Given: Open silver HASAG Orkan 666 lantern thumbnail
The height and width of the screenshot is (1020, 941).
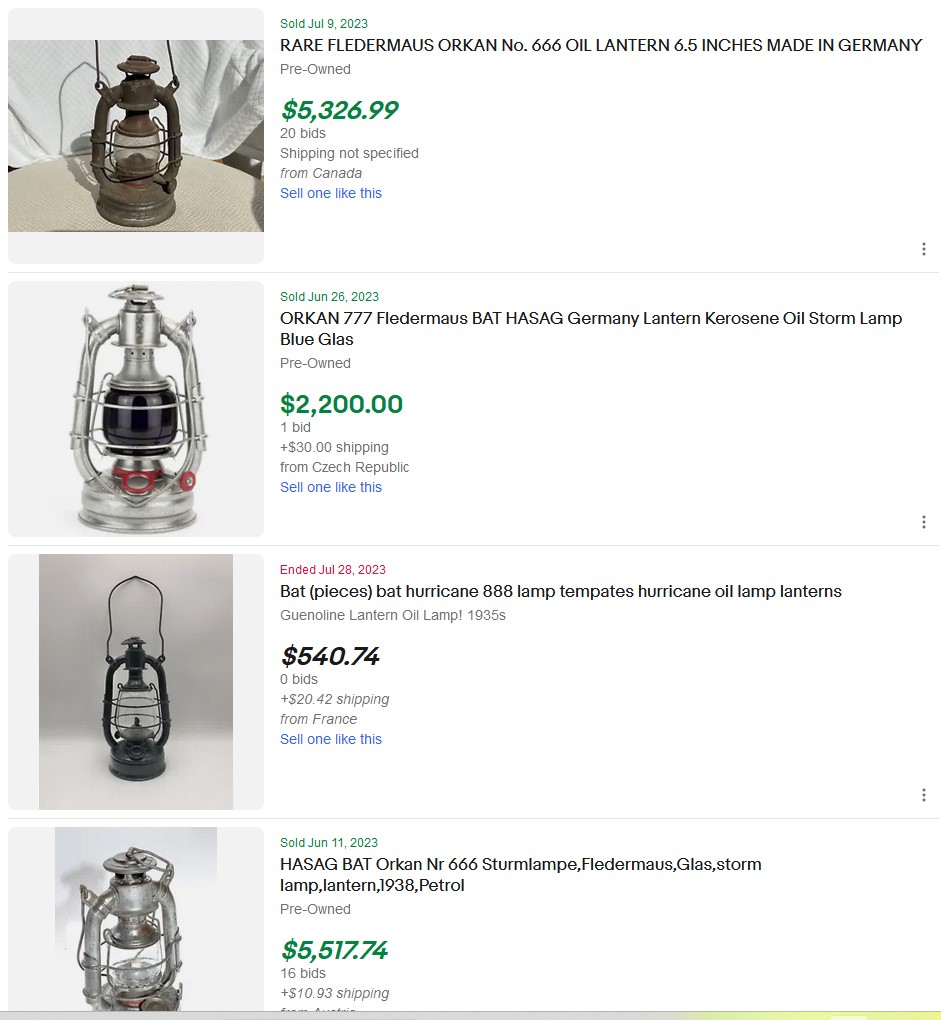Looking at the screenshot, I should coord(136,920).
